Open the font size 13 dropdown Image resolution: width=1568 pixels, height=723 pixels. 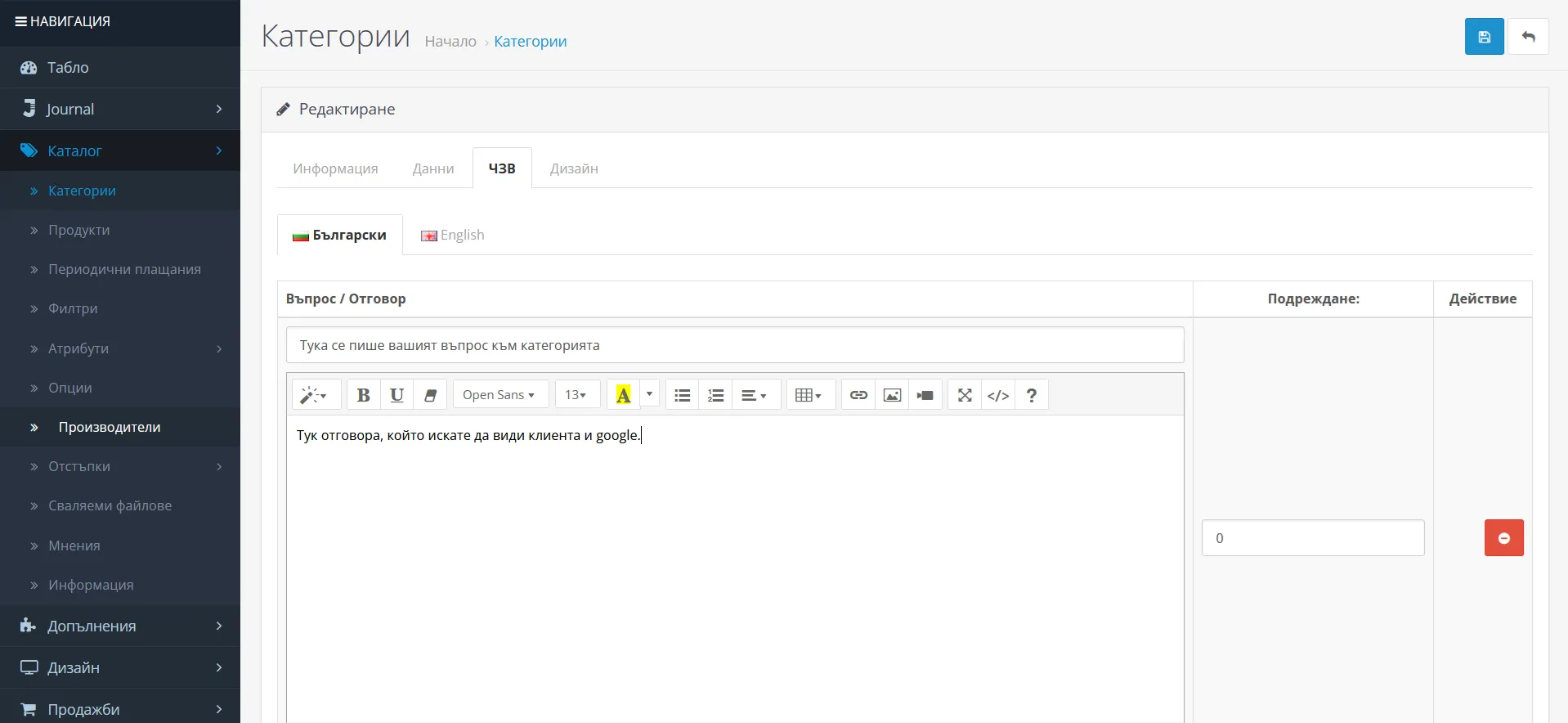576,395
